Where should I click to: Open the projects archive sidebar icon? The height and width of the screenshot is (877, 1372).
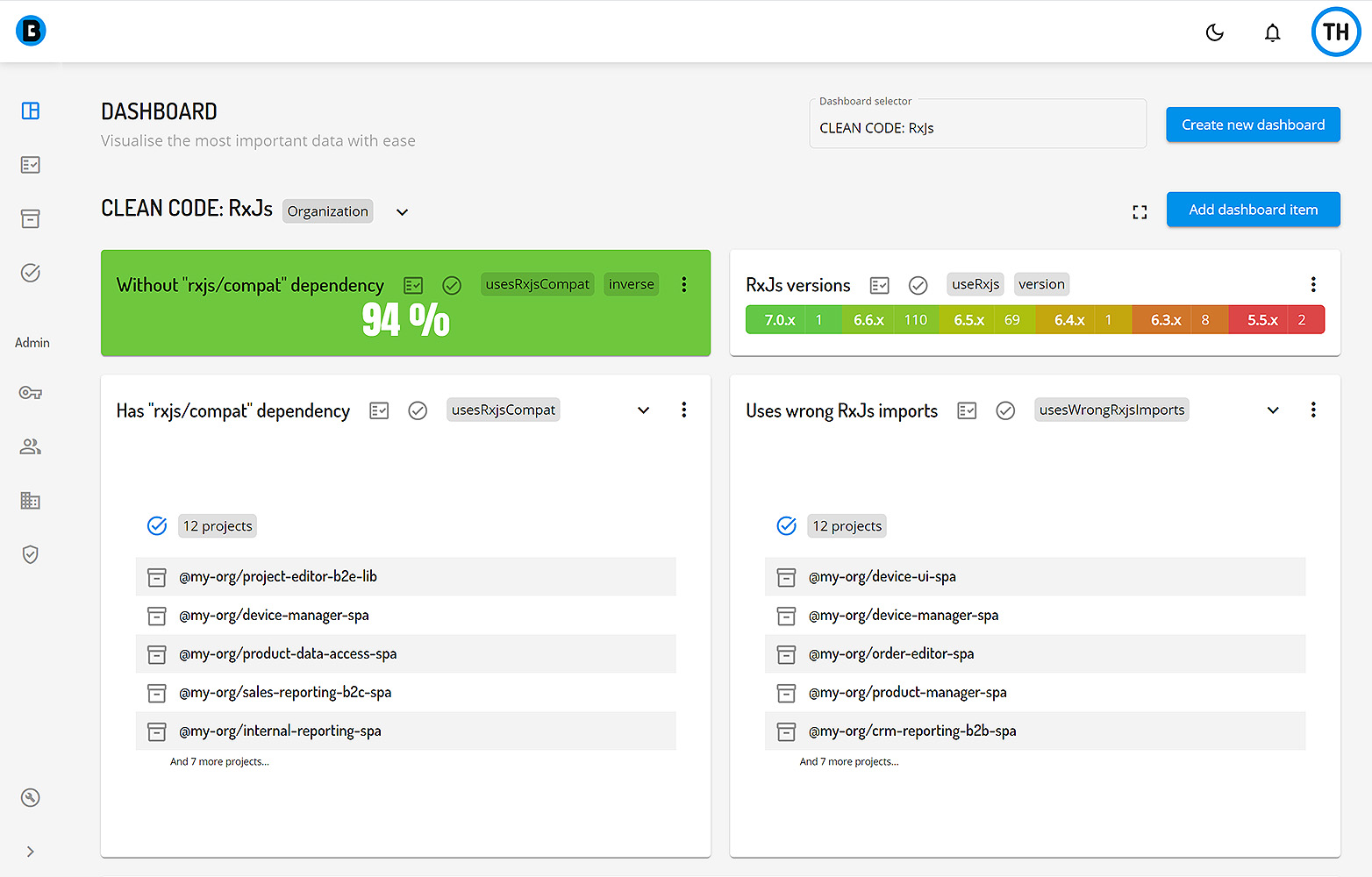pyautogui.click(x=31, y=218)
